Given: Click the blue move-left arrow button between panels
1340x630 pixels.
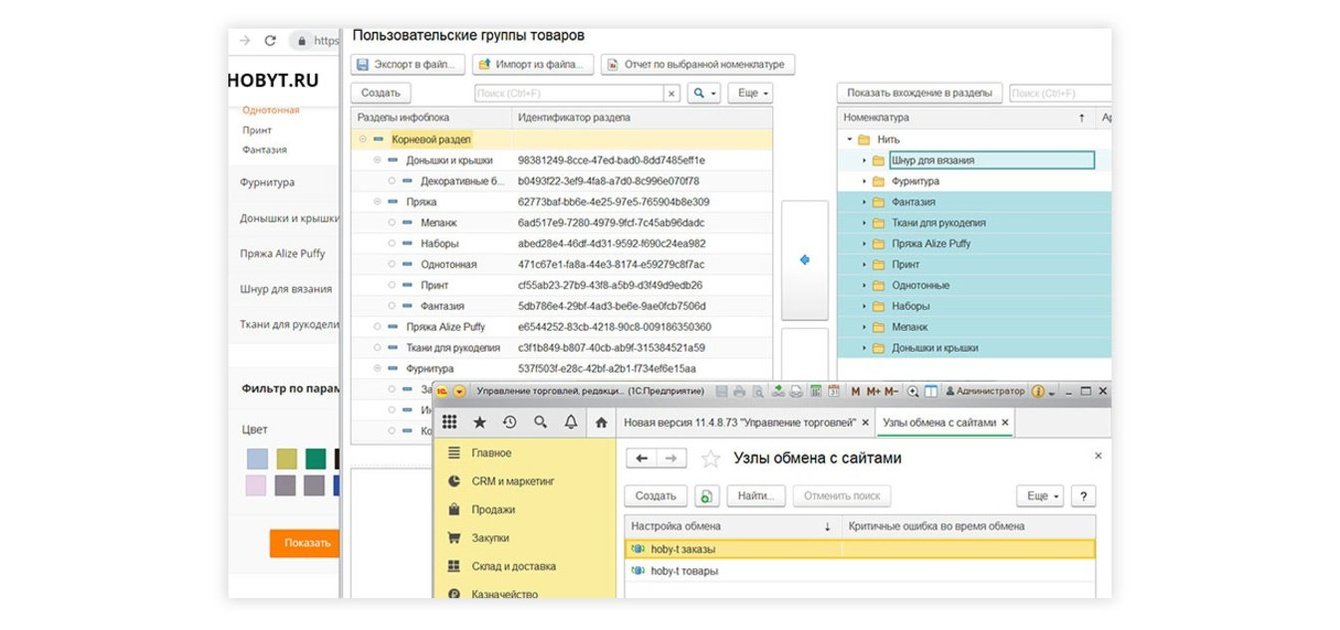Looking at the screenshot, I should click(x=805, y=260).
